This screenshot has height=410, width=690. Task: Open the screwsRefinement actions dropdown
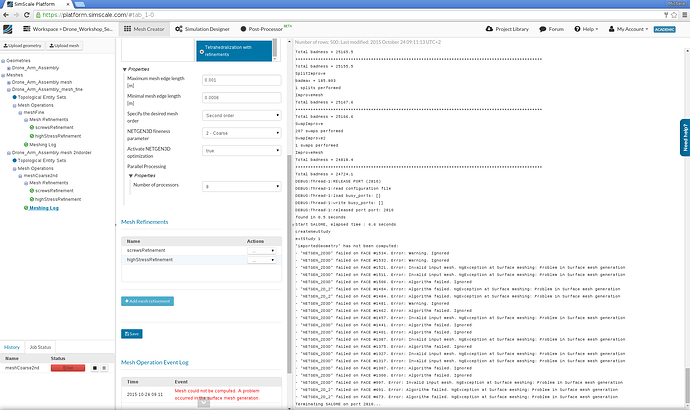tap(261, 251)
